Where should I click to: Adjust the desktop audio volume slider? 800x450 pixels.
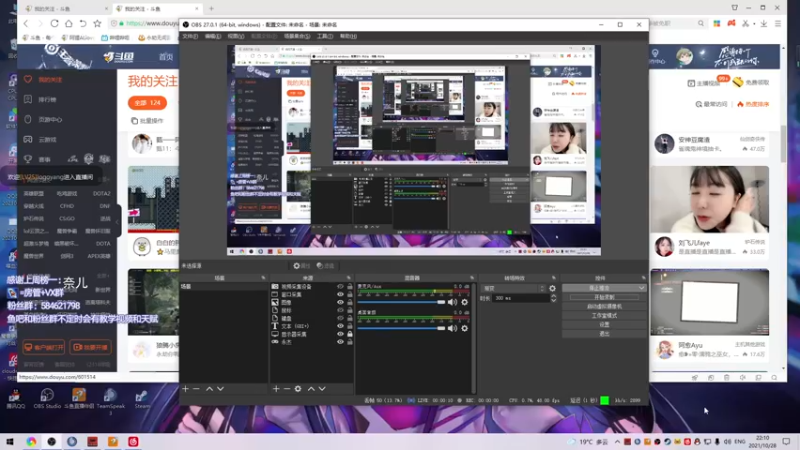(401, 328)
